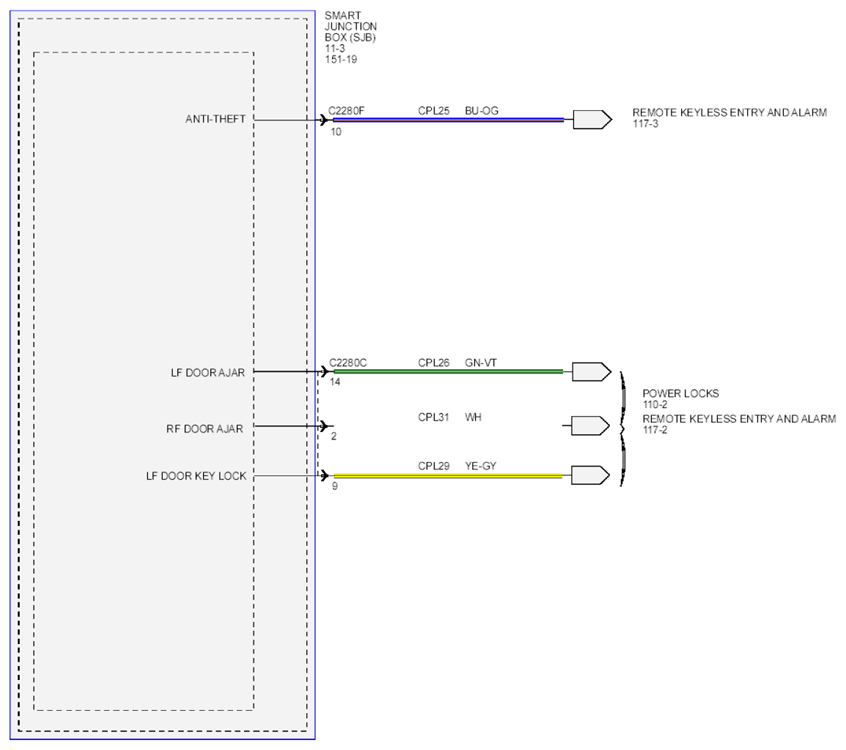Image resolution: width=846 pixels, height=750 pixels.
Task: Click the BU-OG wire color code
Action: click(x=482, y=111)
